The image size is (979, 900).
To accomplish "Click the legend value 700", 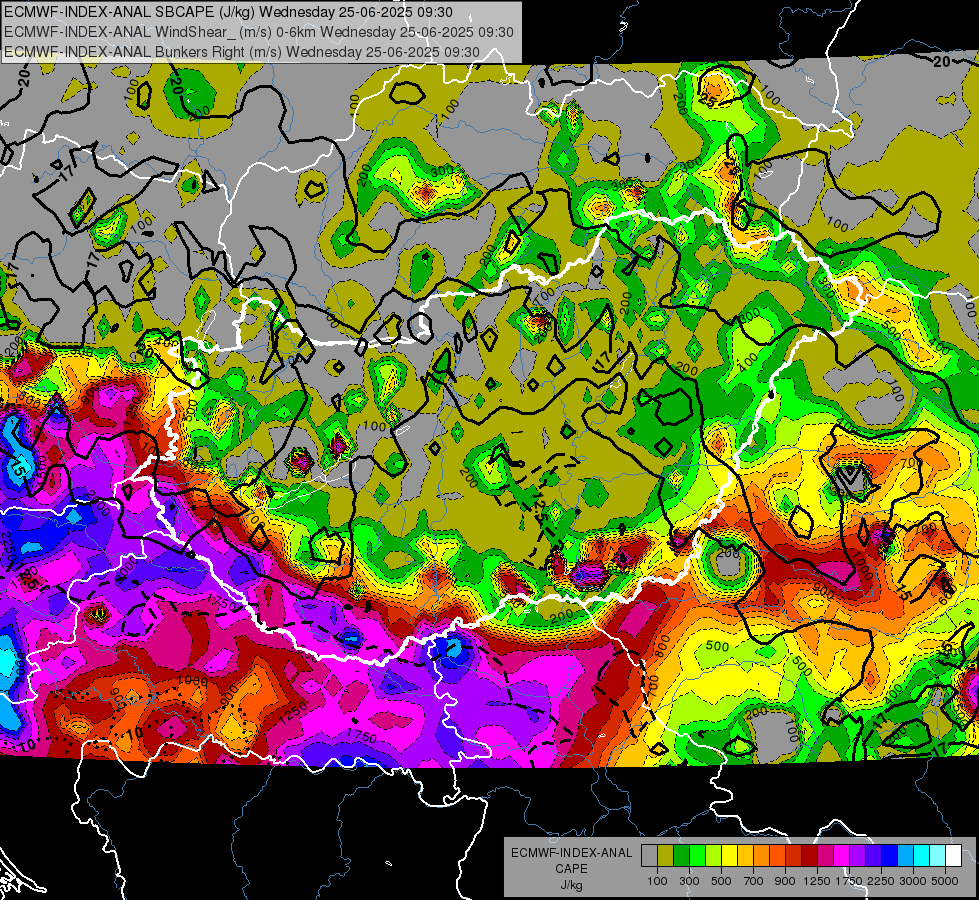I will click(x=754, y=881).
